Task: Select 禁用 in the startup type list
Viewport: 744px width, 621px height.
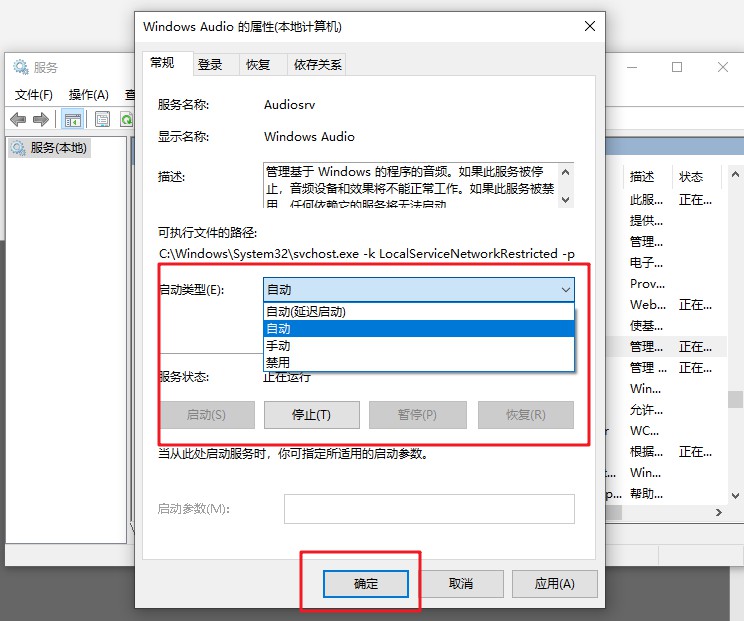Action: click(x=278, y=362)
